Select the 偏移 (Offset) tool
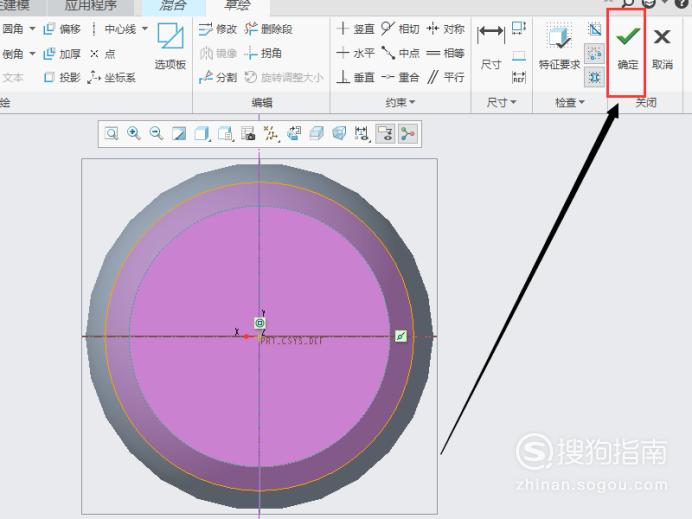Image resolution: width=692 pixels, height=519 pixels. tap(62, 29)
